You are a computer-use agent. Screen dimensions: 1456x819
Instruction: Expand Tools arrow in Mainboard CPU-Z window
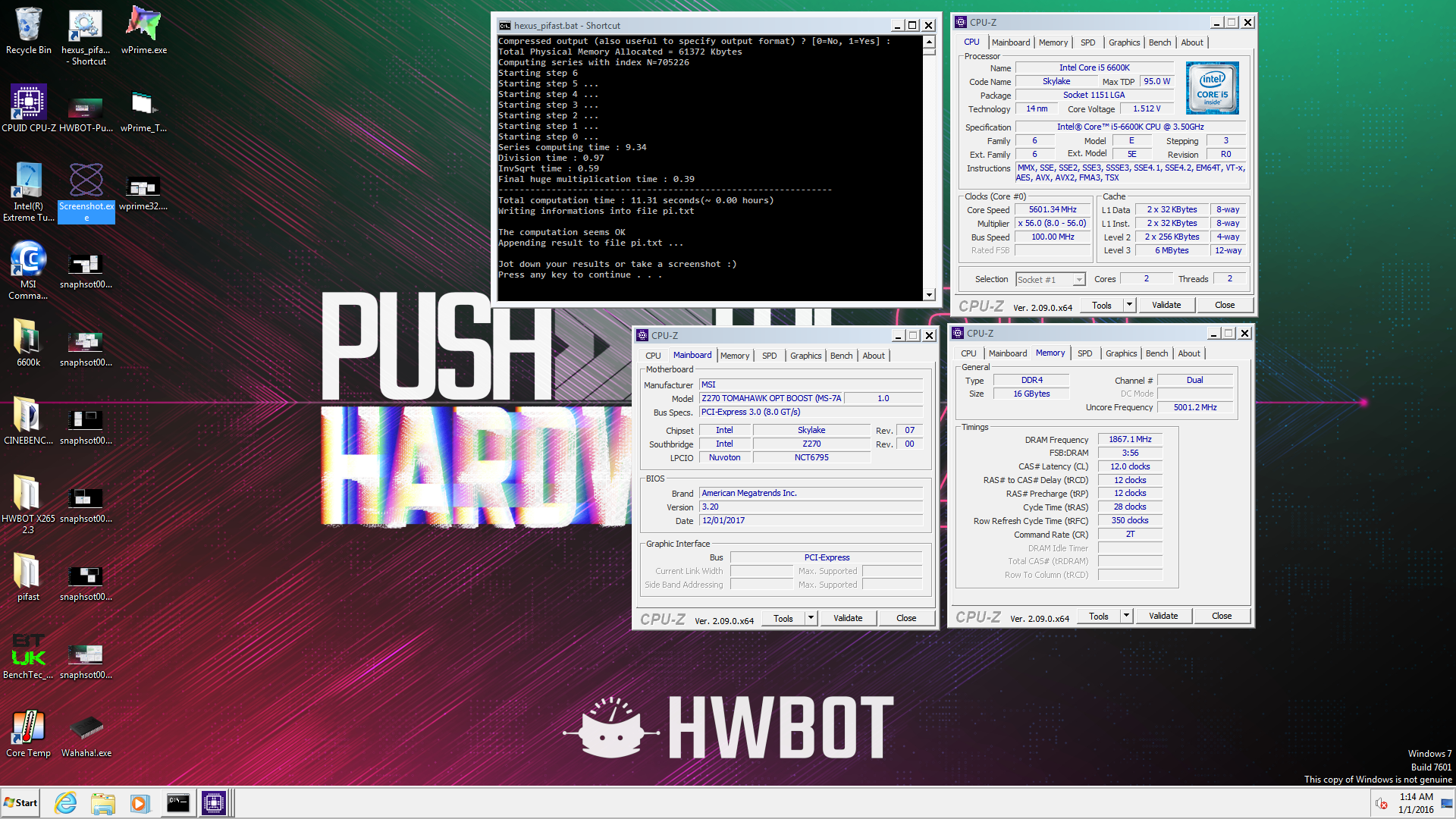point(811,618)
